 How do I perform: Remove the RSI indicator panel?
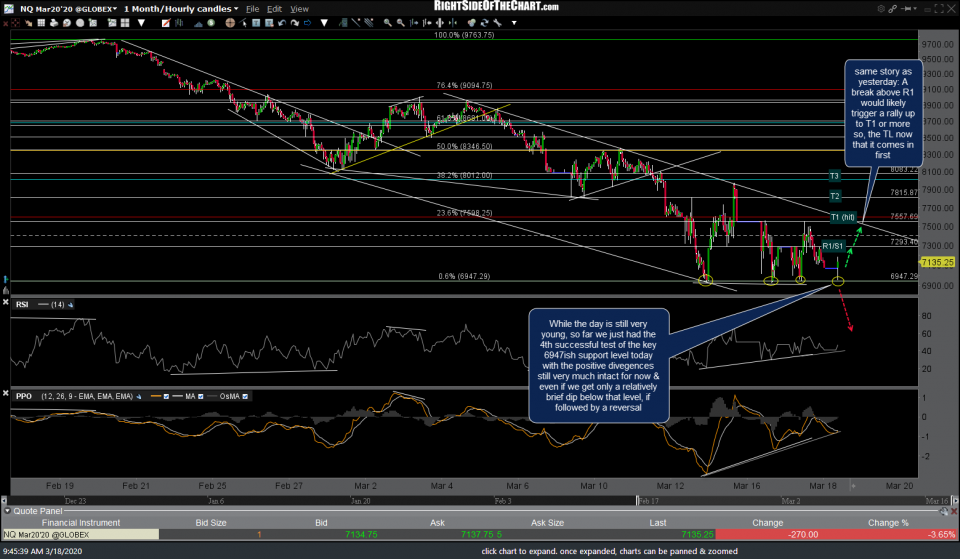tap(6, 302)
